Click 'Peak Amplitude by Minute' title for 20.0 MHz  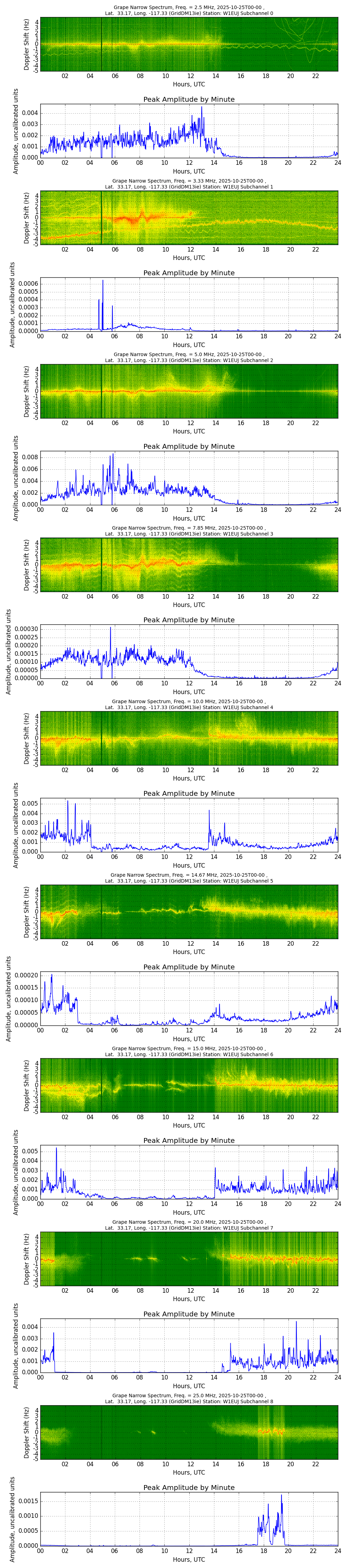pyautogui.click(x=189, y=1314)
